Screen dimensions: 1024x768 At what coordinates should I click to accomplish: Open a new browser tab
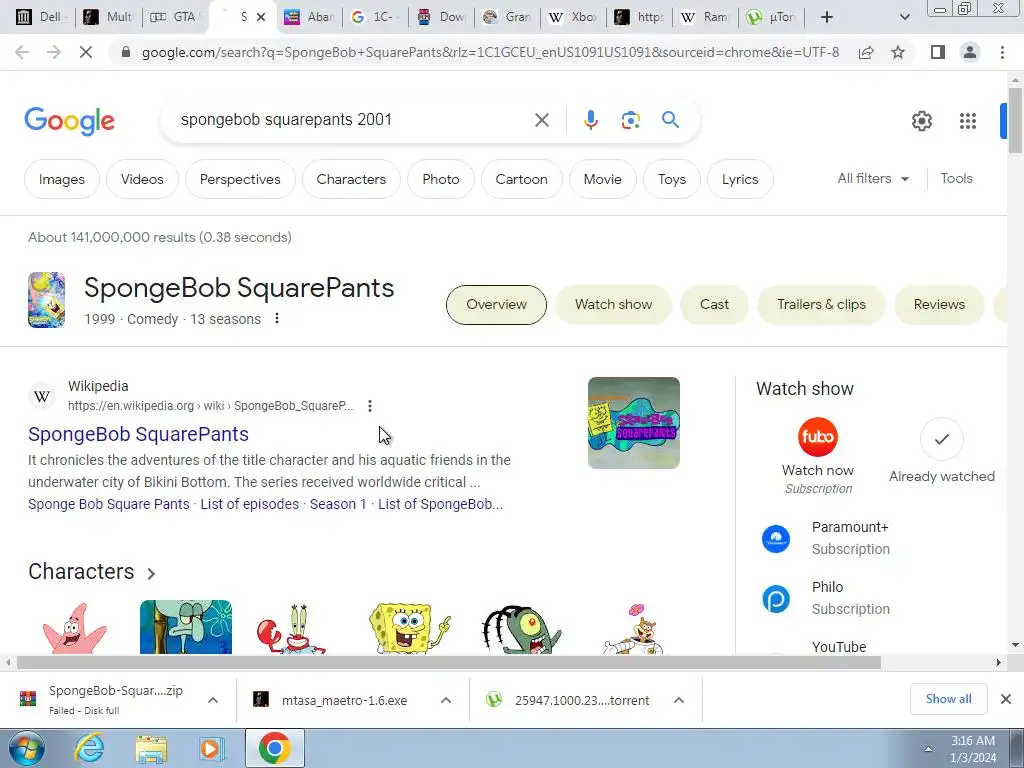(x=827, y=17)
